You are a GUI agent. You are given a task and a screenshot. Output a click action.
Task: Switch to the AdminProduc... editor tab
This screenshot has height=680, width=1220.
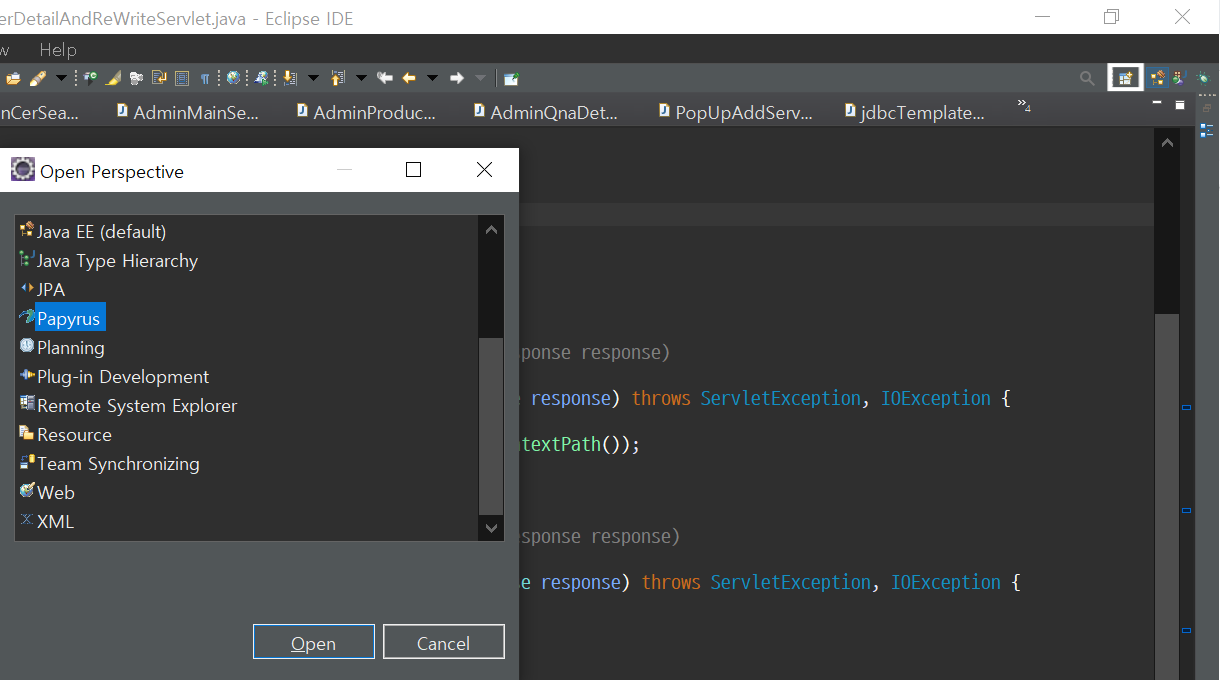tap(367, 113)
